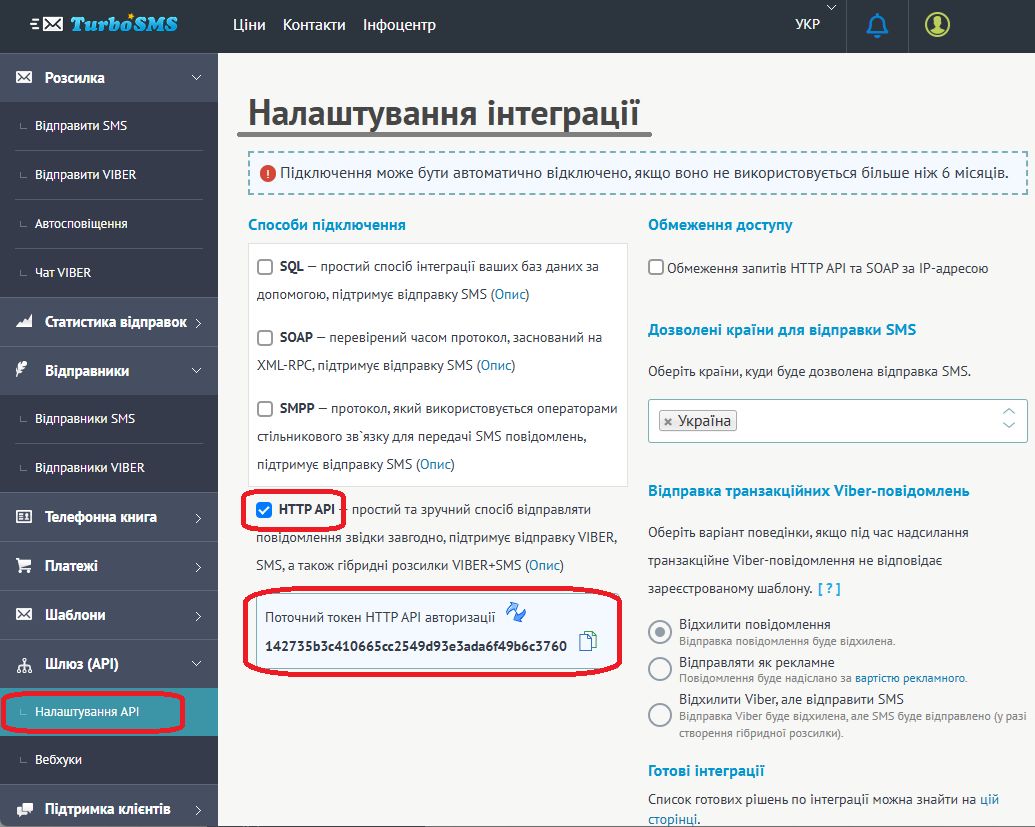Click the Платежі cart icon
This screenshot has height=827, width=1035.
[24, 566]
